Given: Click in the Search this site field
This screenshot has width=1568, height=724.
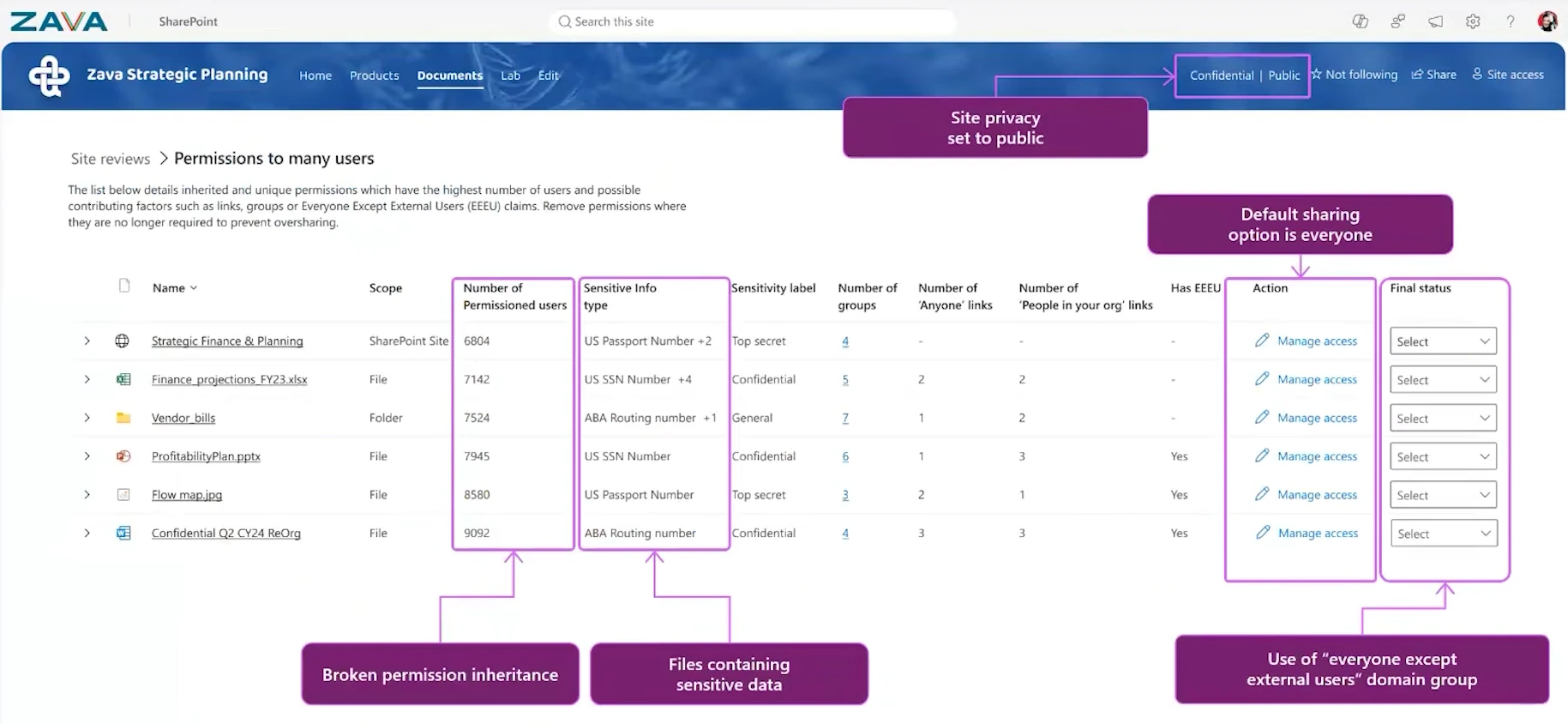Looking at the screenshot, I should click(x=752, y=21).
